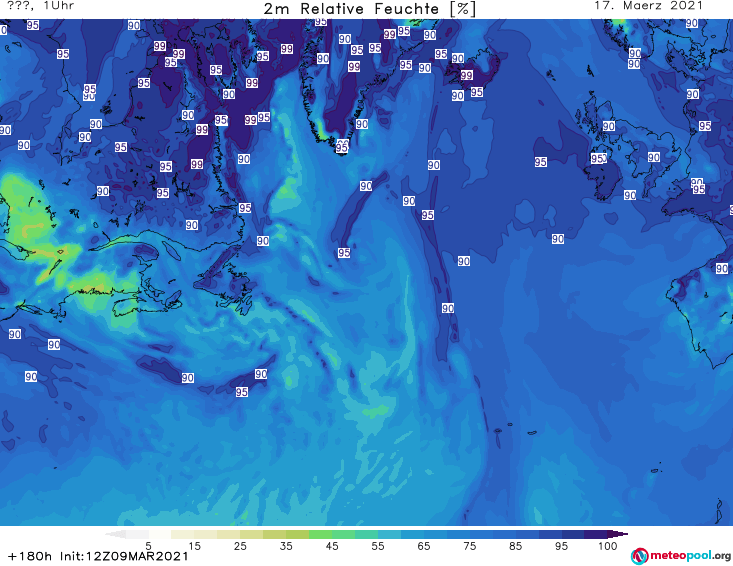Click the '???, 1Uhr' time label
Screen dimensions: 733x566
[x=40, y=6]
